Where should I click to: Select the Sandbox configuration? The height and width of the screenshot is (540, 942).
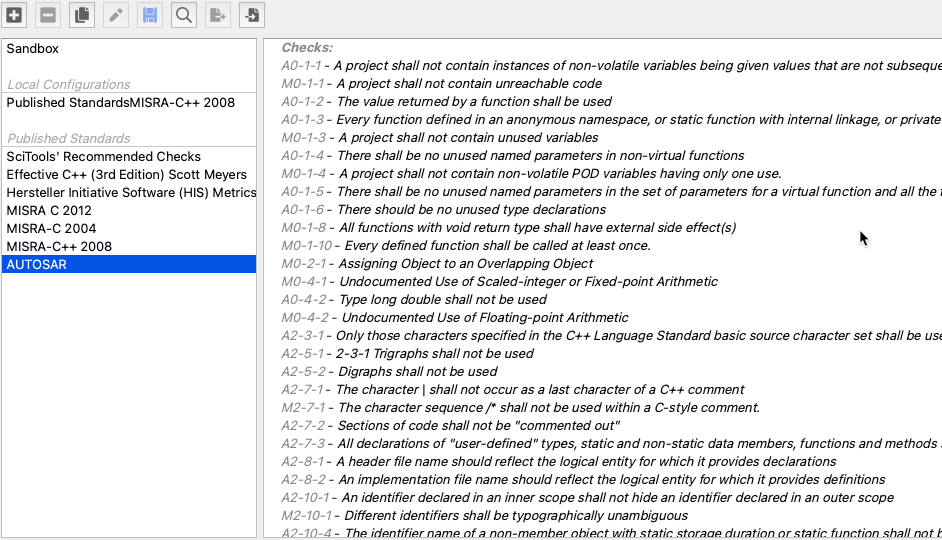[x=129, y=49]
